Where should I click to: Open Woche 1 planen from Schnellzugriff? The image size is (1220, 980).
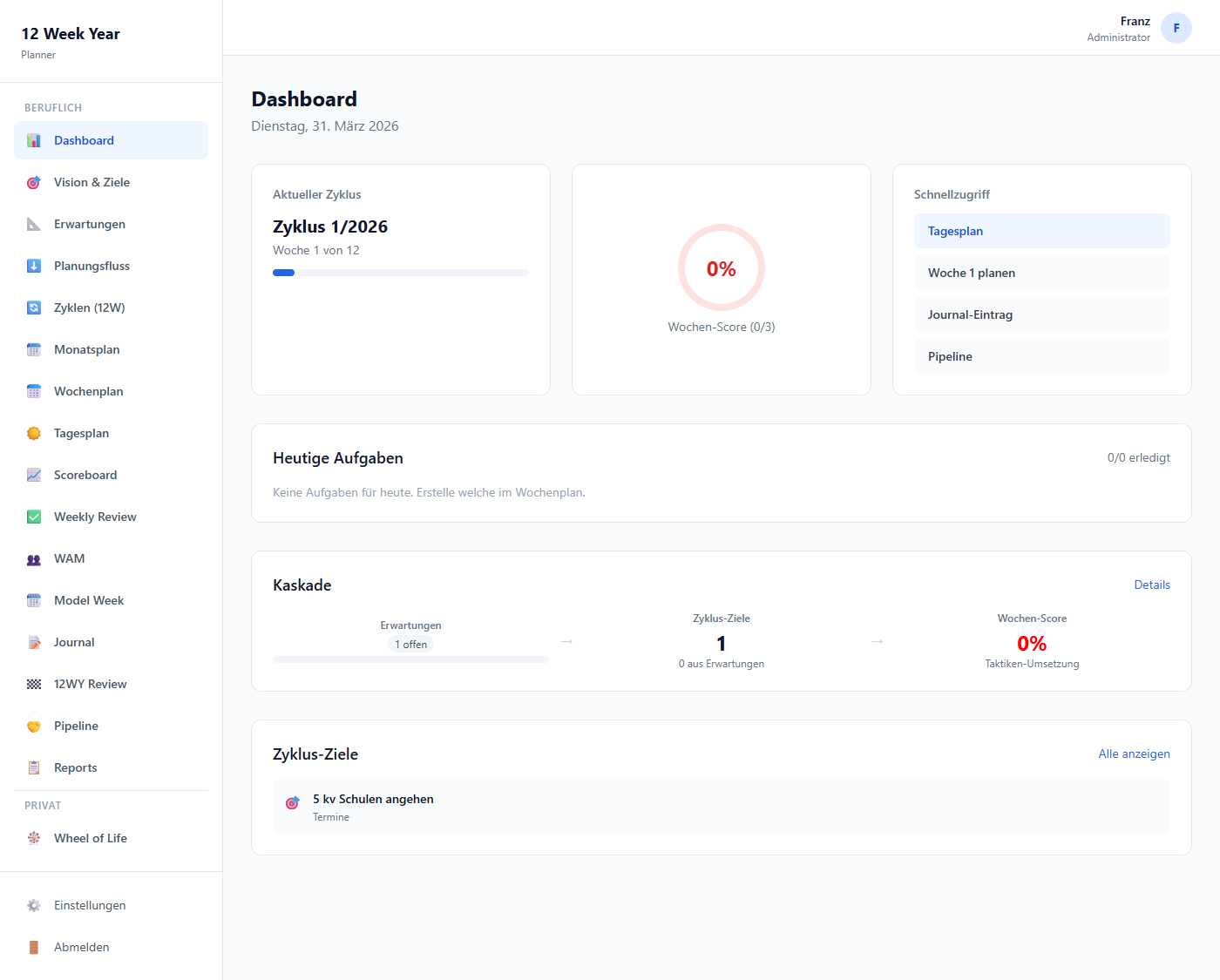1041,273
